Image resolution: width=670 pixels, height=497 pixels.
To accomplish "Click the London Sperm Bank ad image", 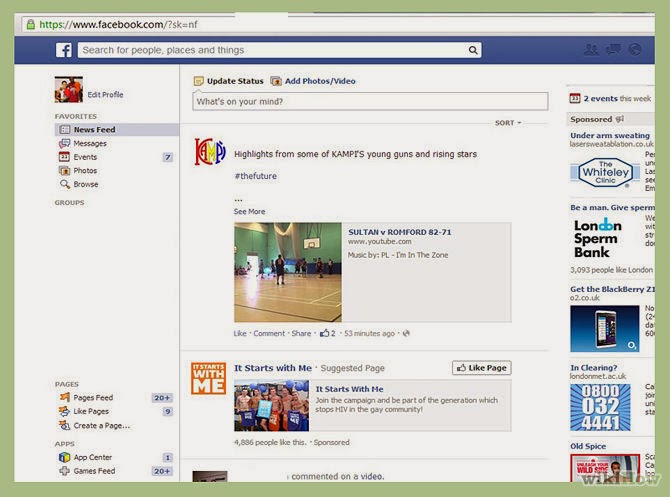I will coord(597,238).
